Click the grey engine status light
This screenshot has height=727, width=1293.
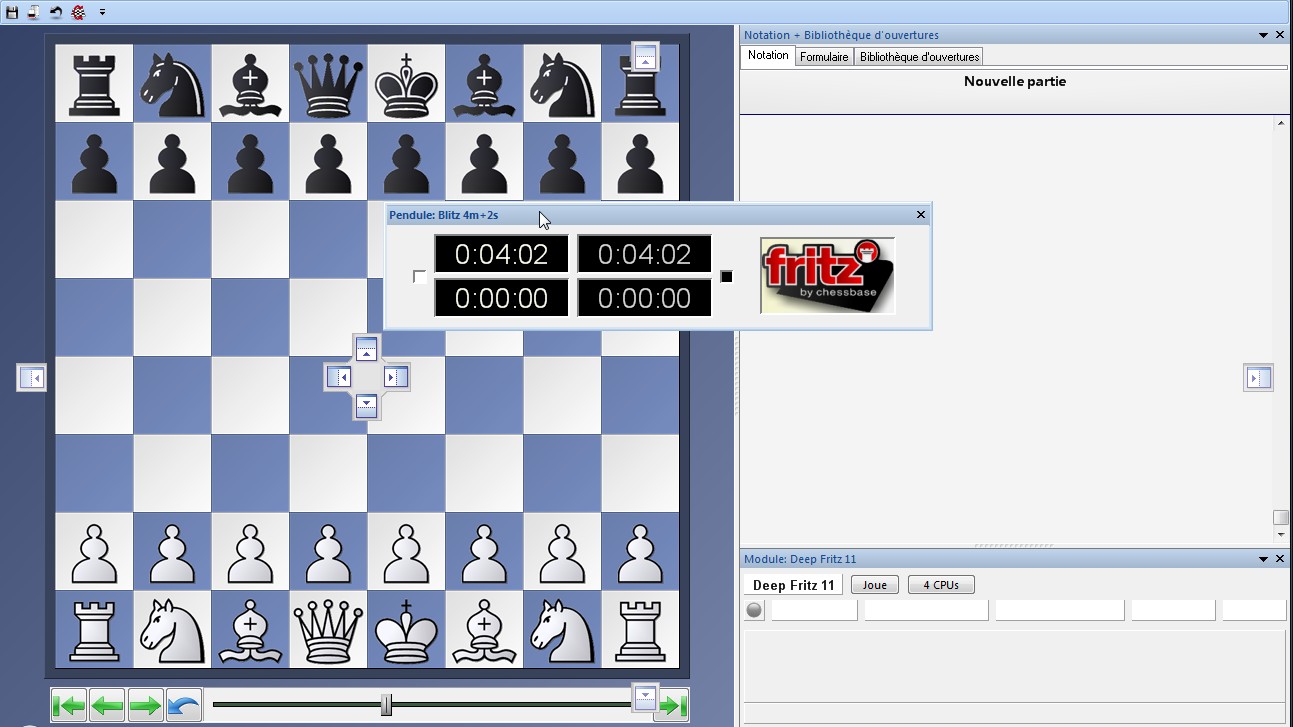[x=755, y=610]
